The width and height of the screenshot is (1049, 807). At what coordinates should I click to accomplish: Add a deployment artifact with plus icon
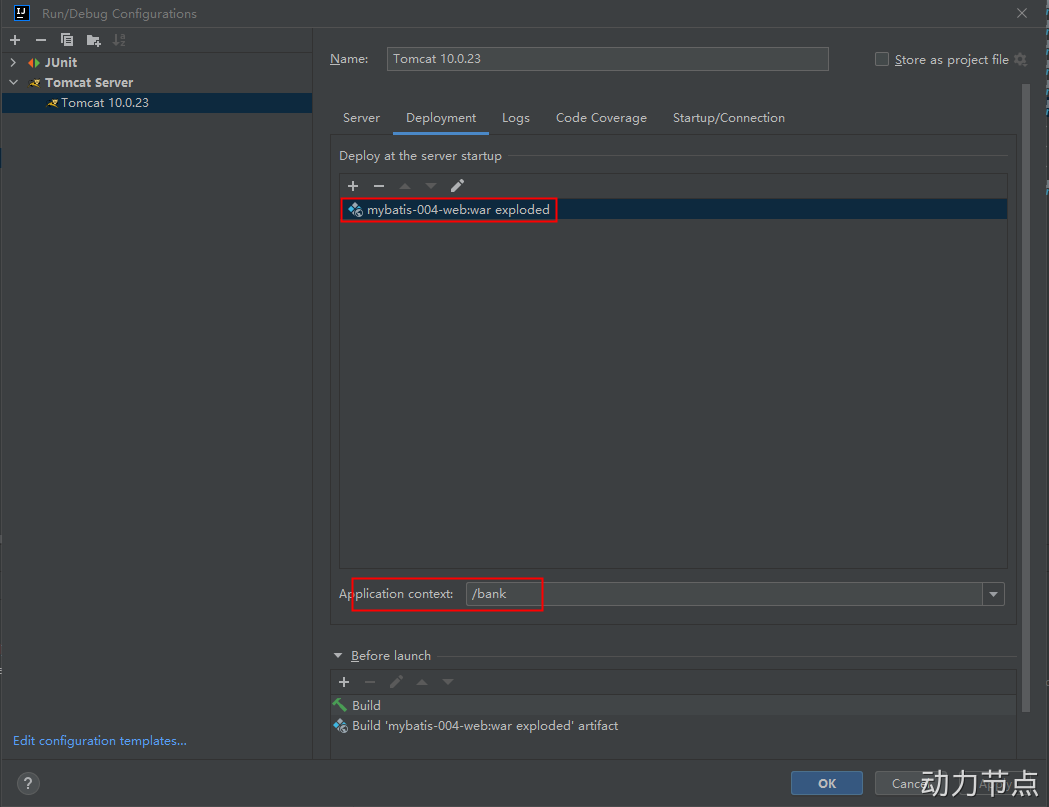pyautogui.click(x=353, y=186)
